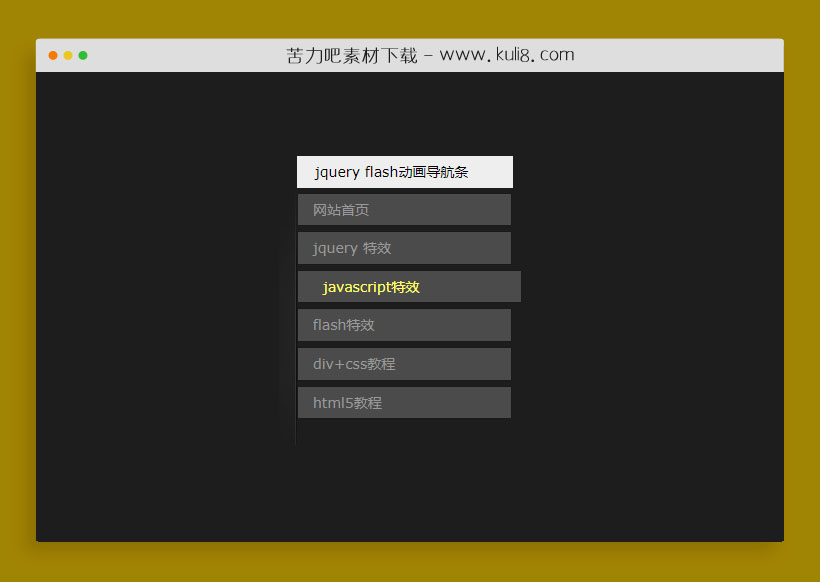Open the 网站首页 menu item
This screenshot has width=820, height=582.
tap(404, 210)
